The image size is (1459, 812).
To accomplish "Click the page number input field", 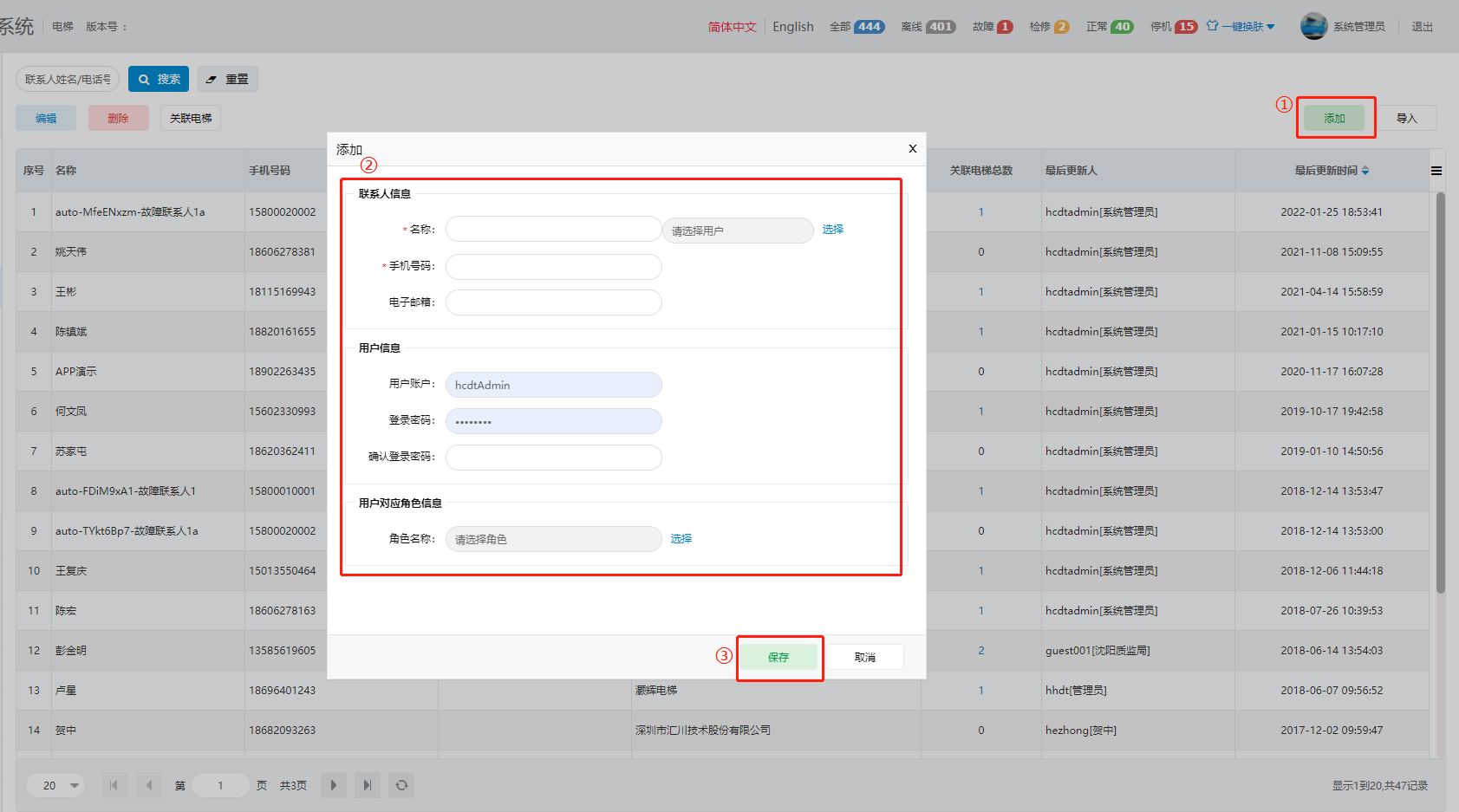I will [221, 785].
